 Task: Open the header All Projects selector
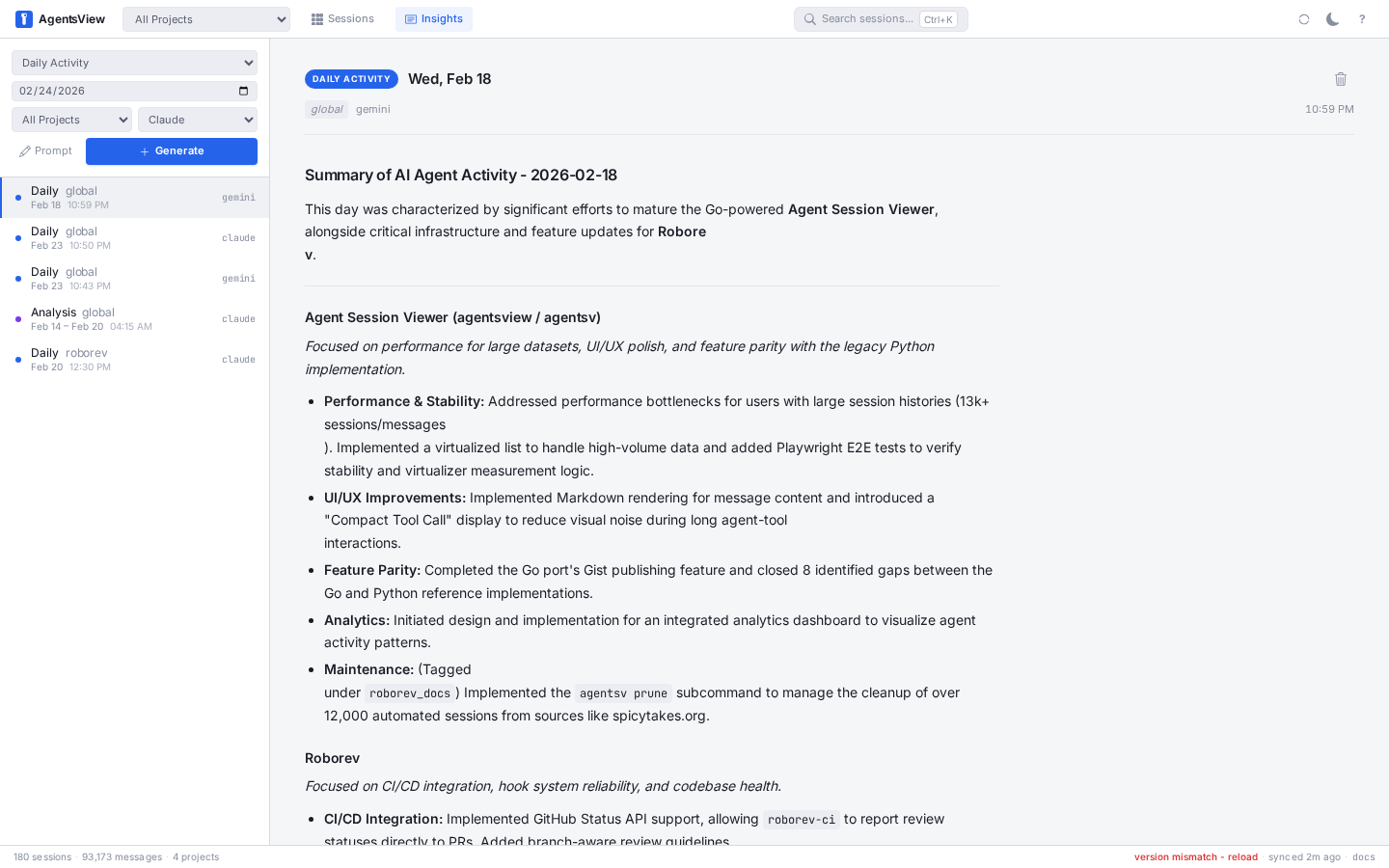tap(205, 18)
